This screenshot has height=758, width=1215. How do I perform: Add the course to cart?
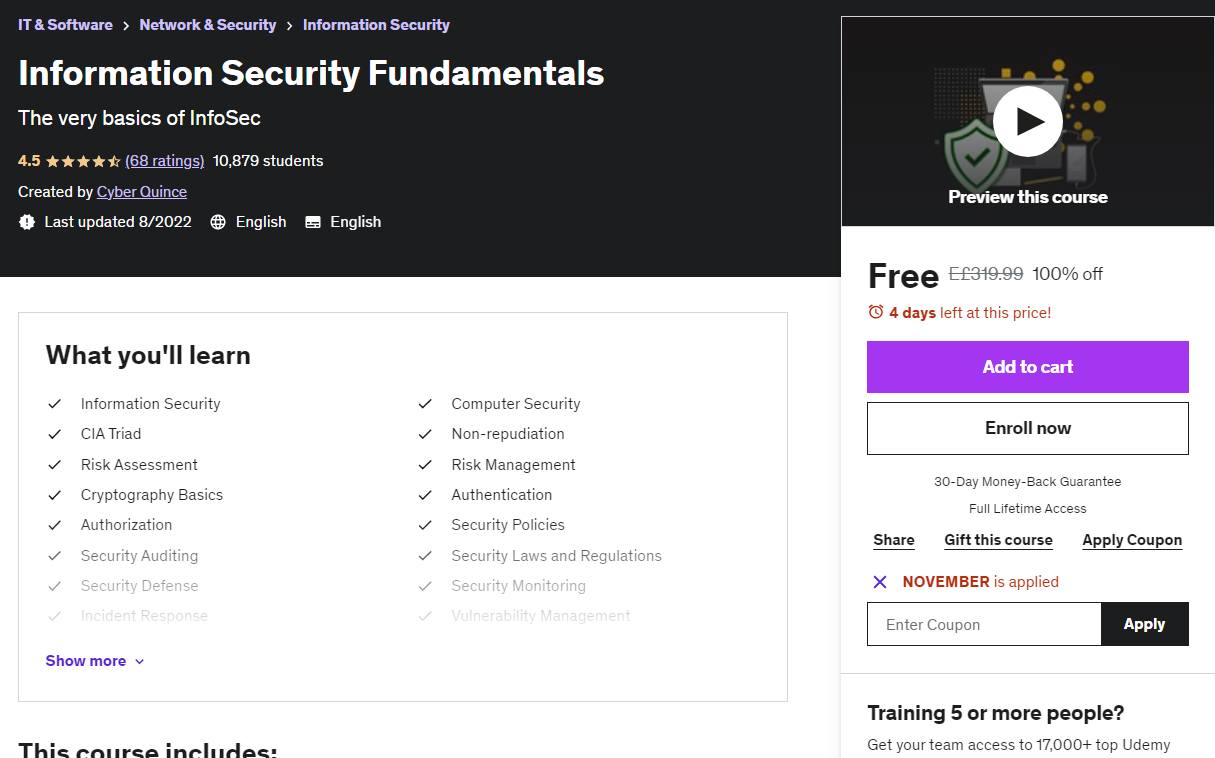coord(1027,367)
